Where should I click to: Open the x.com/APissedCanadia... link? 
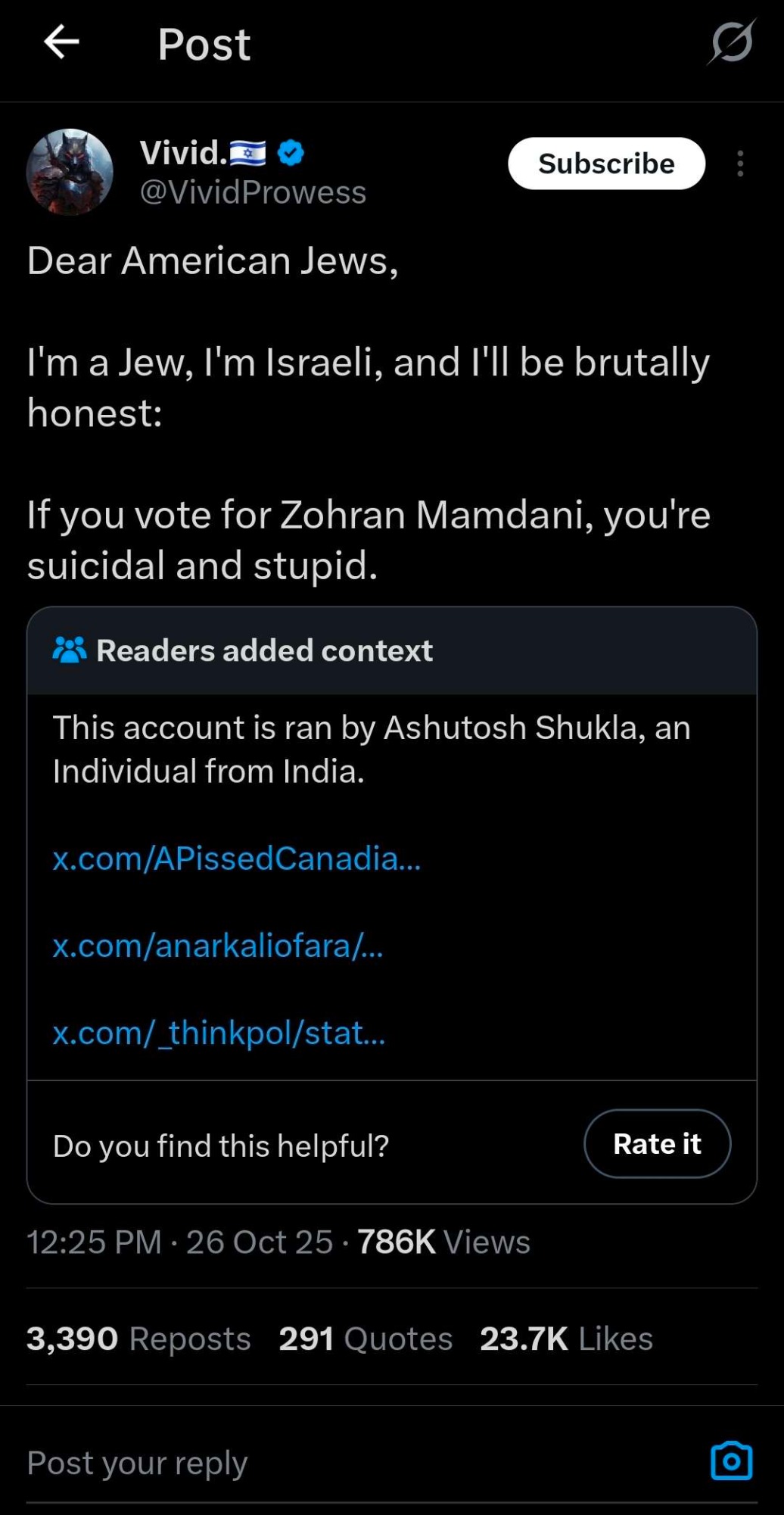coord(236,859)
